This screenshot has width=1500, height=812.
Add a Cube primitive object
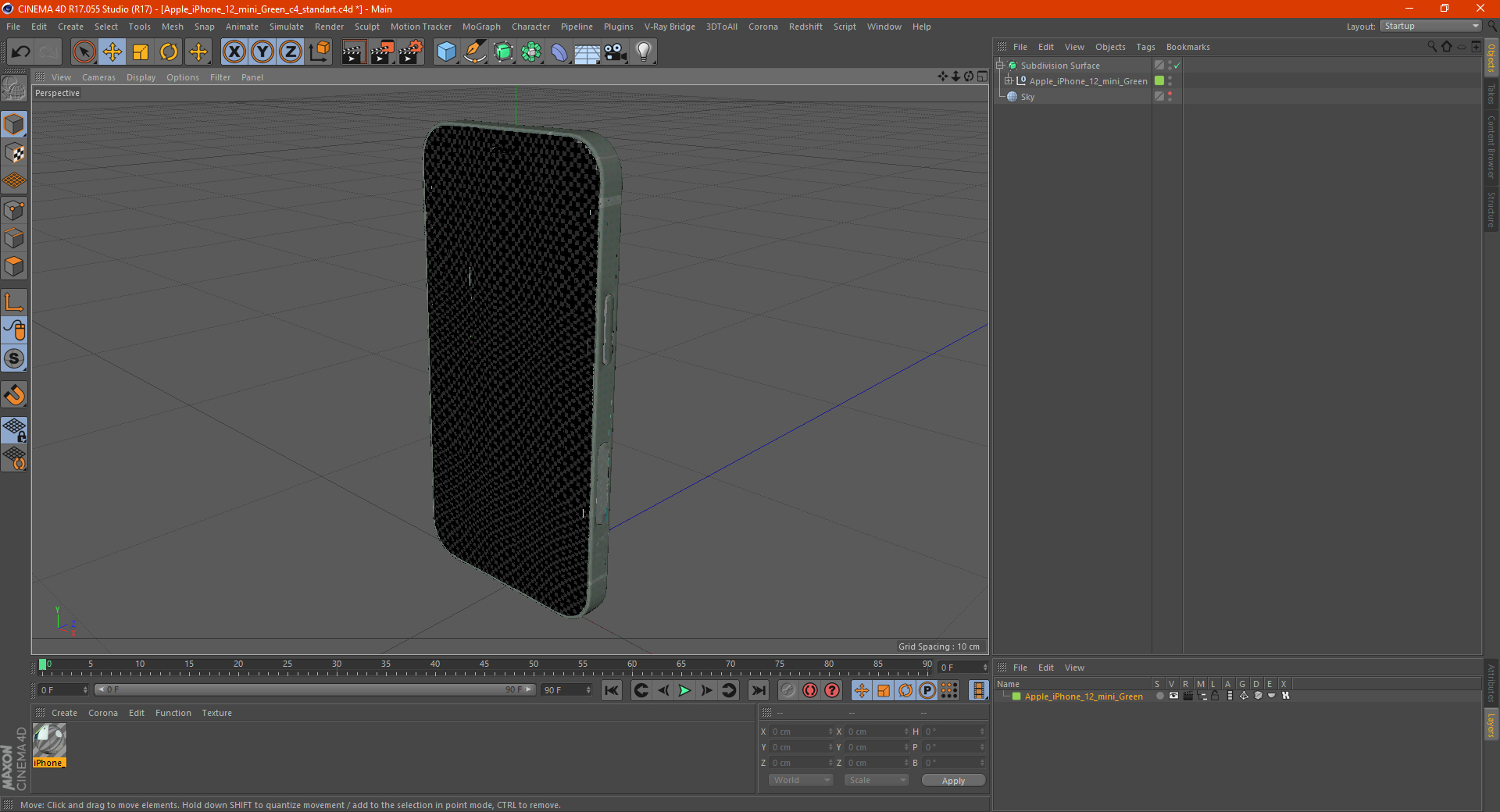[446, 52]
